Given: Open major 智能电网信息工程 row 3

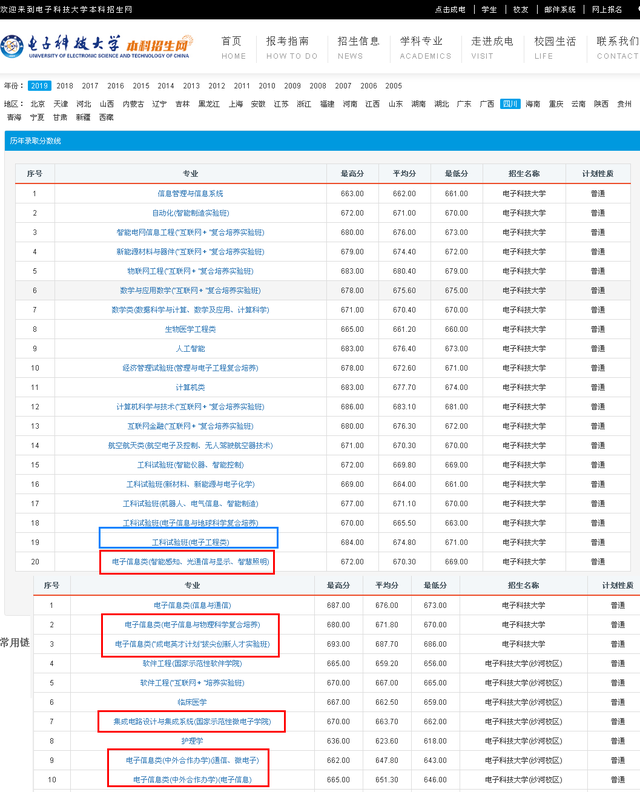Looking at the screenshot, I should 190,232.
